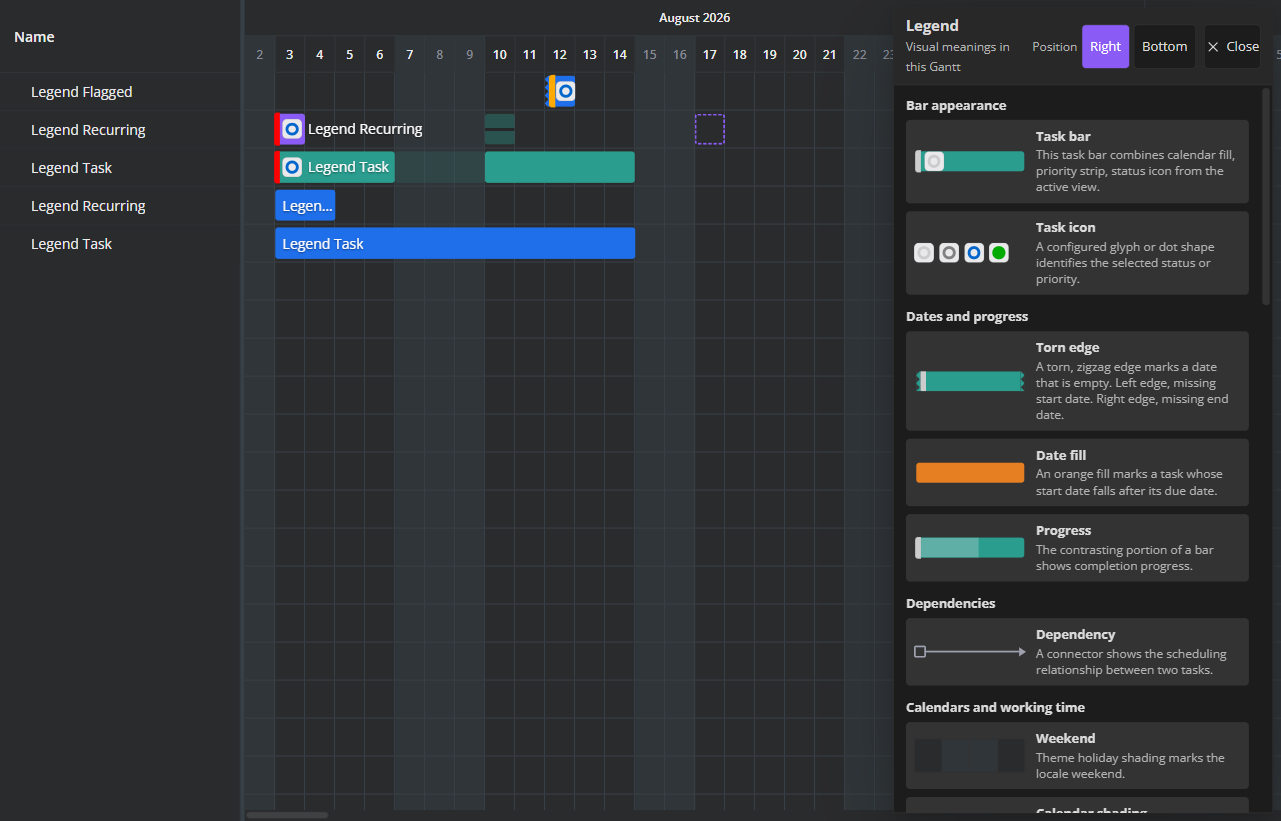Select the Legend Flagged row
This screenshot has width=1281, height=821.
(120, 92)
